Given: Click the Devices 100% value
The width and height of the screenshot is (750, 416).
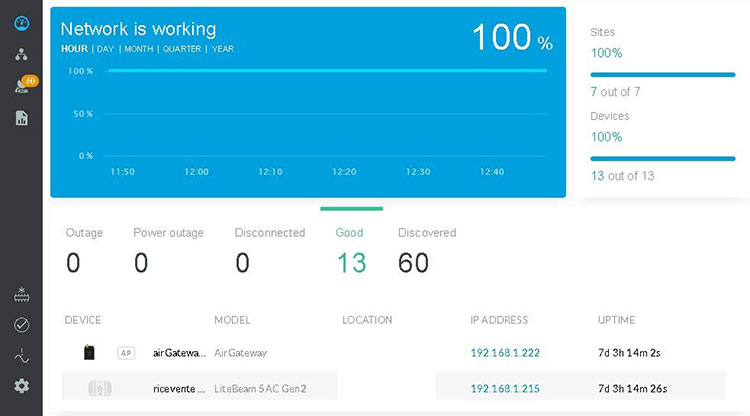Looking at the screenshot, I should [607, 137].
